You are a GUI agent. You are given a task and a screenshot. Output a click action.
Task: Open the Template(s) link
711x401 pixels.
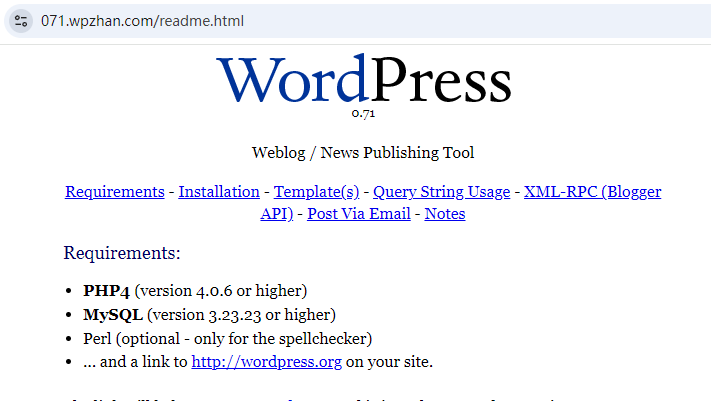316,192
